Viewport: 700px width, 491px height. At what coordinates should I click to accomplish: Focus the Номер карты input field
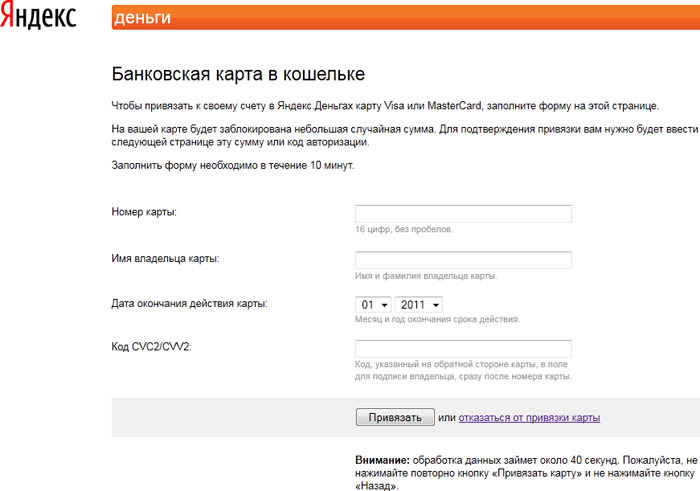tap(463, 213)
